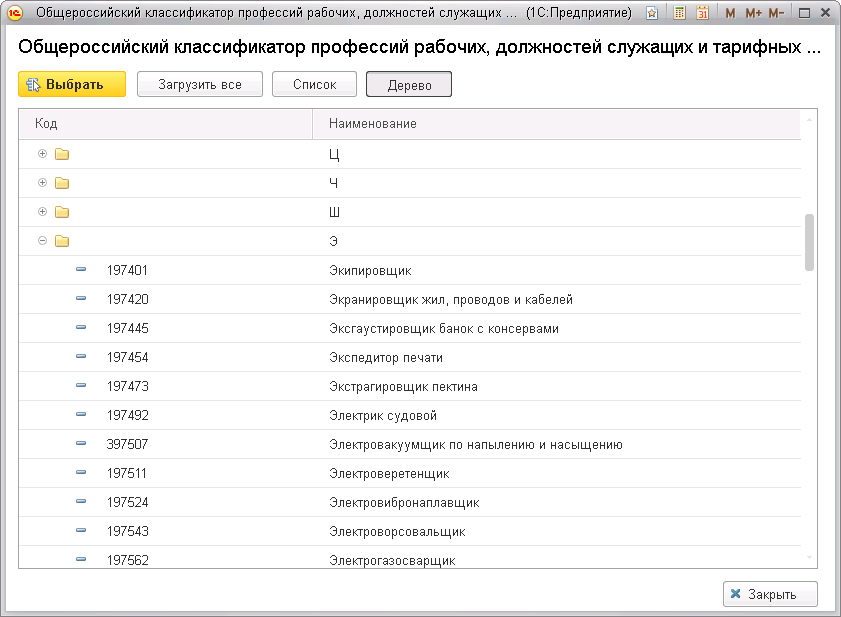Sort by the Наименование column header
This screenshot has height=617, width=841.
[x=555, y=123]
